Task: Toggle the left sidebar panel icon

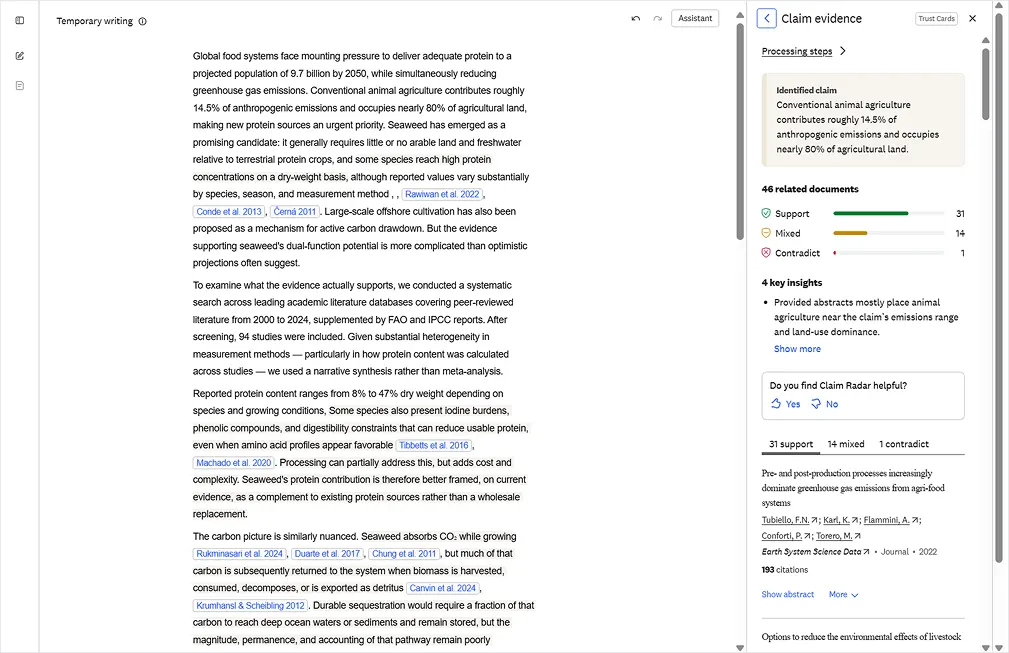Action: [x=20, y=21]
